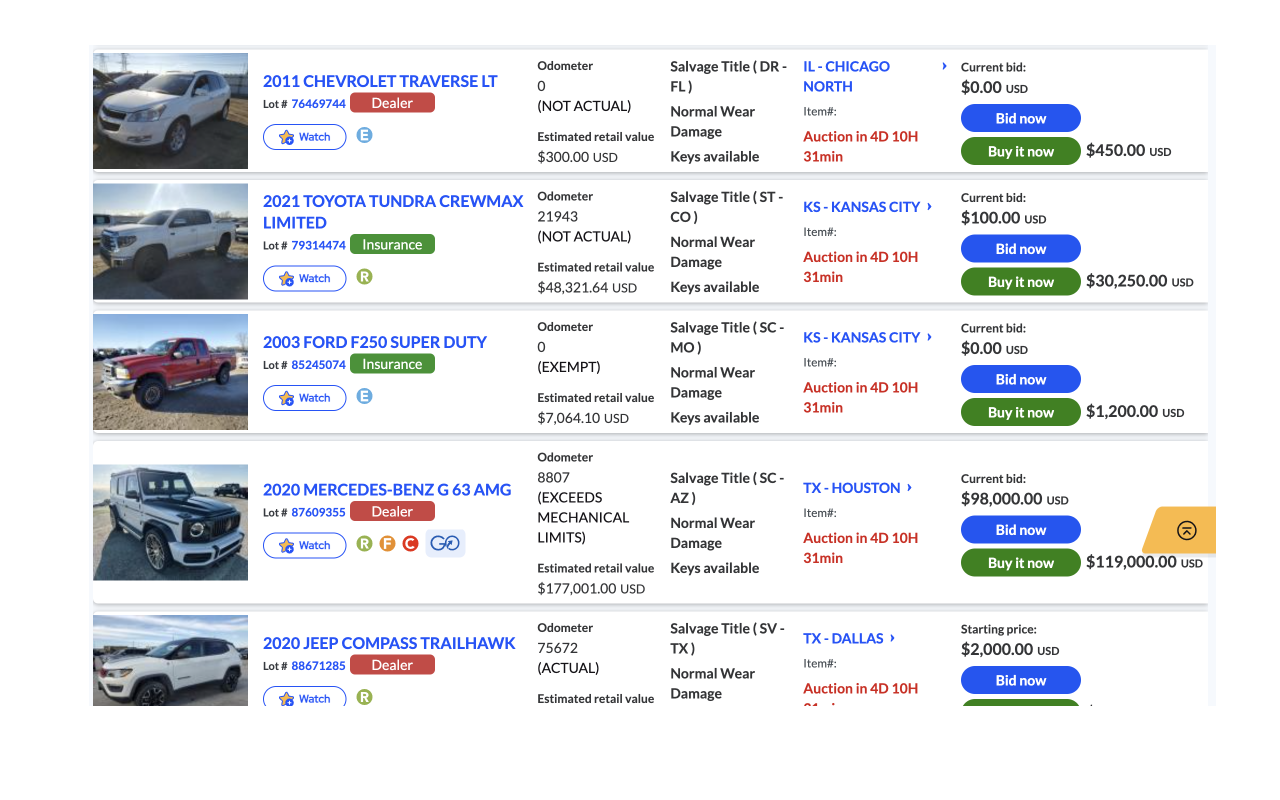Click the $98,000.00 current bid amount
1280x800 pixels.
click(1015, 499)
